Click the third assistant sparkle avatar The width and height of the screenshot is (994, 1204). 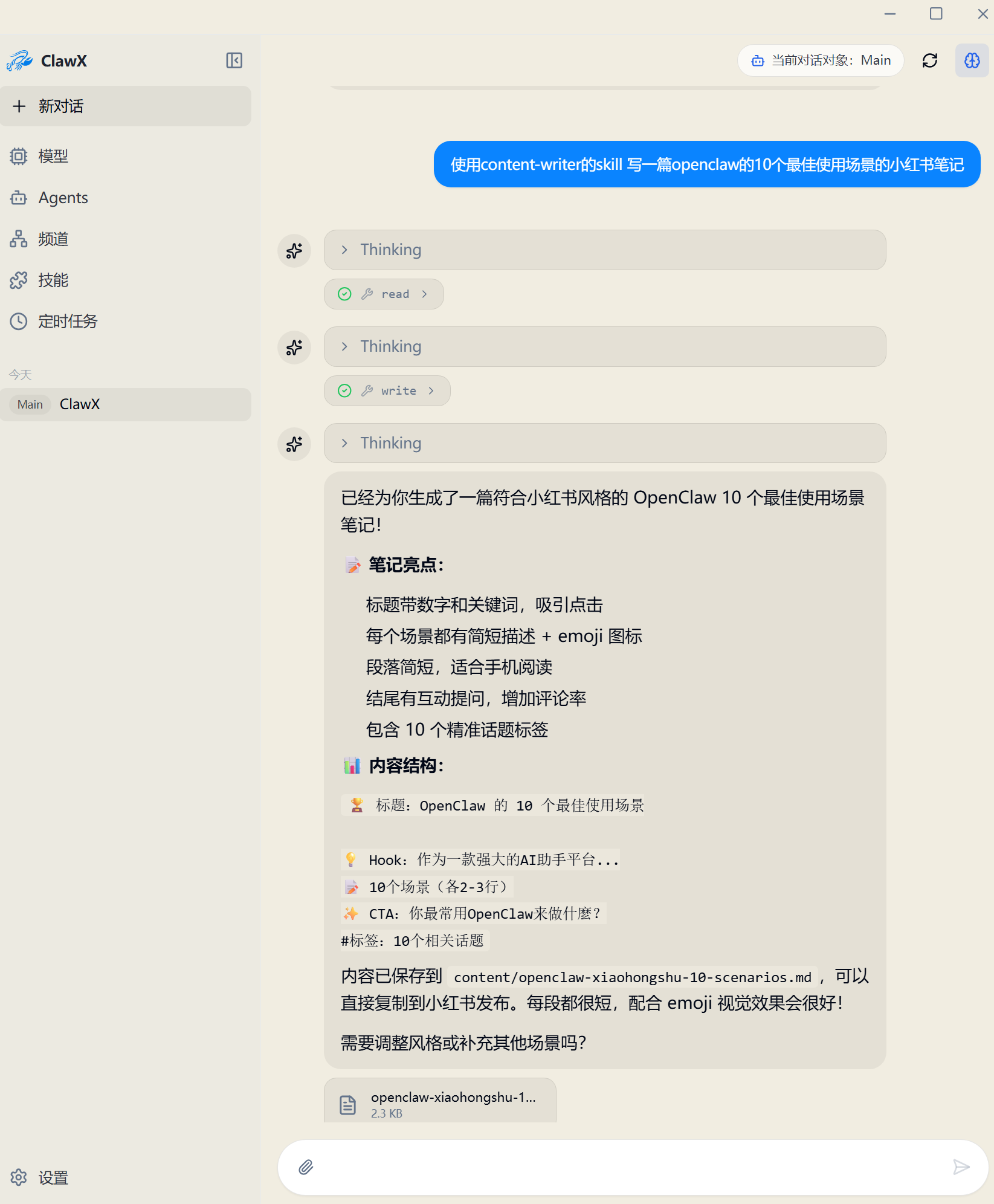[x=294, y=444]
